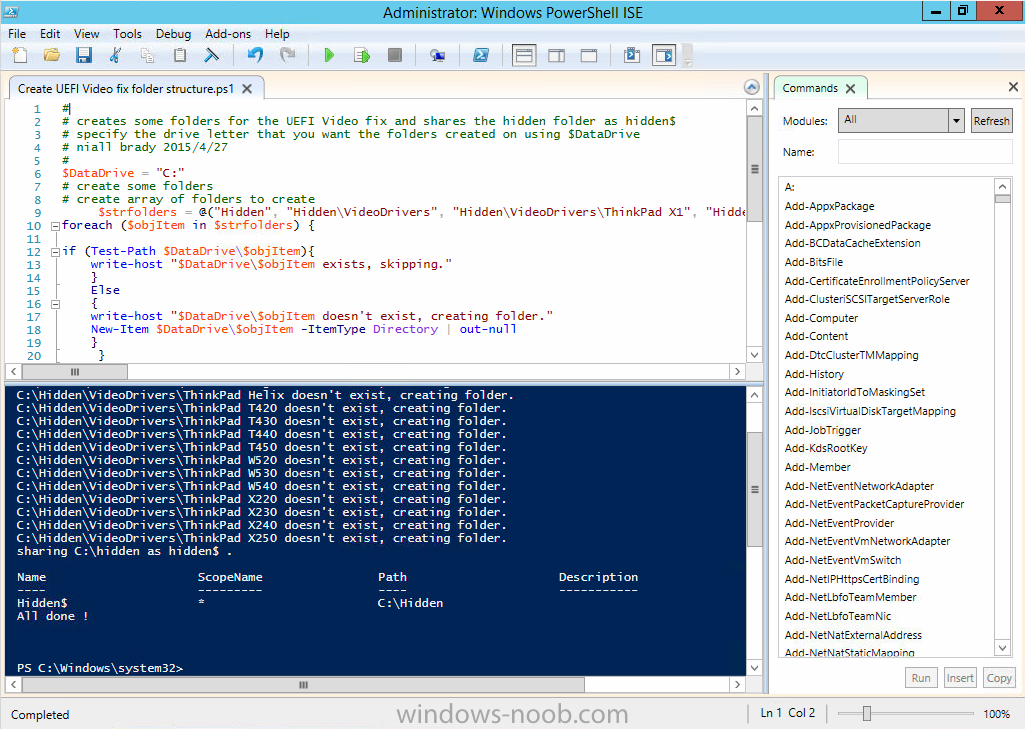The height and width of the screenshot is (729, 1025).
Task: Collapse the foreach block at line 10
Action: click(x=56, y=226)
